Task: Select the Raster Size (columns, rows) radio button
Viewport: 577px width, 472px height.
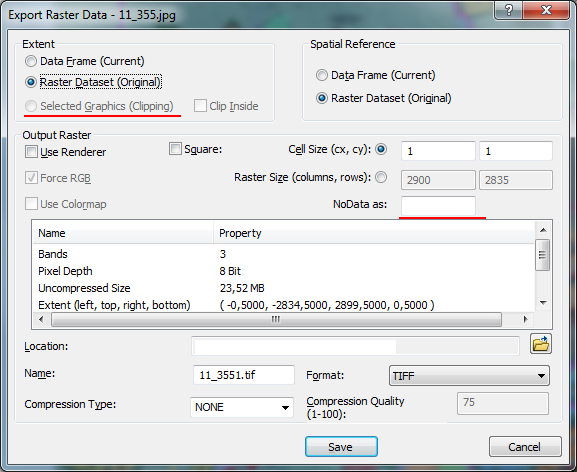Action: coord(381,177)
